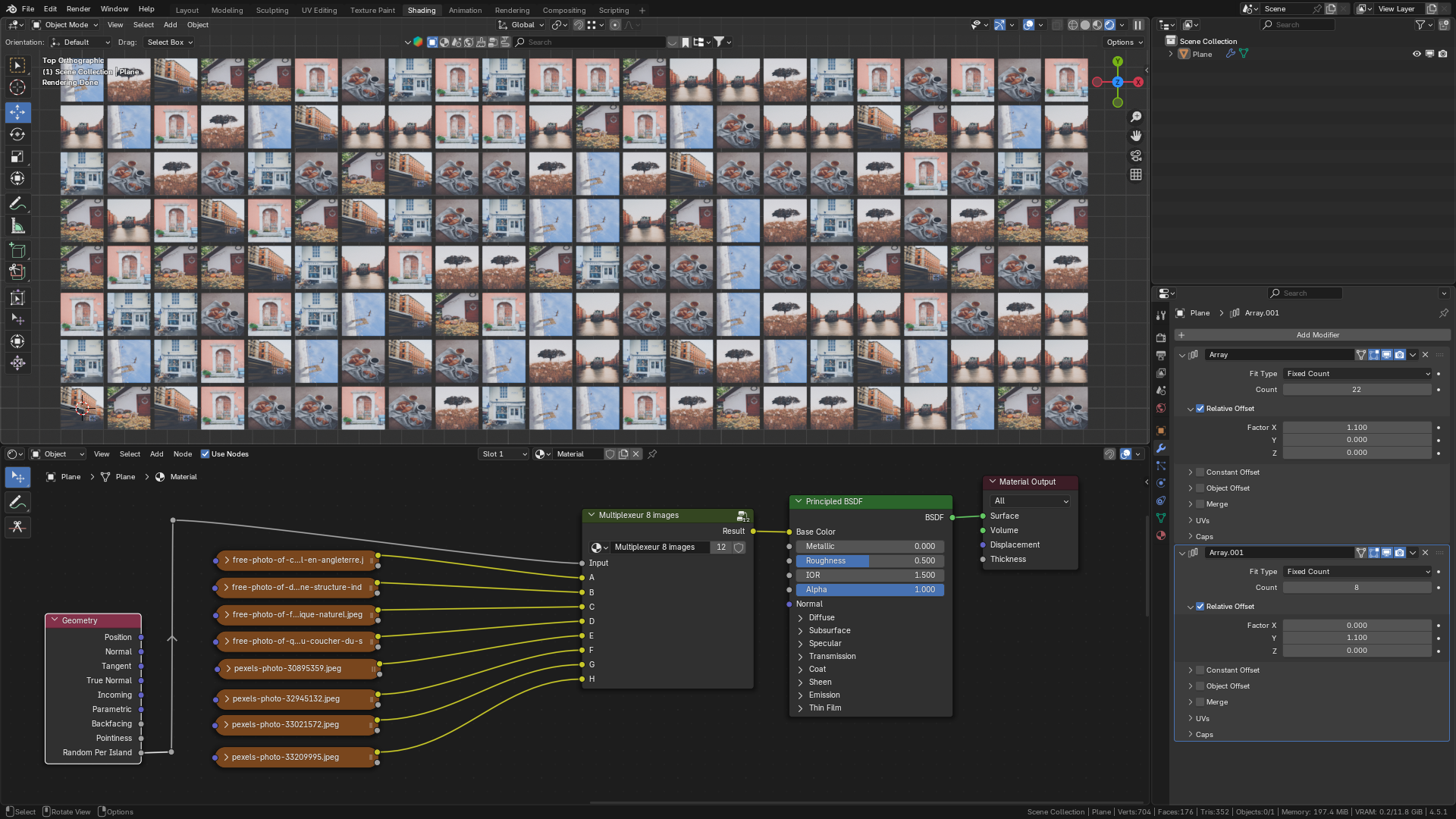Open the Material Output All dropdown

(x=1031, y=501)
